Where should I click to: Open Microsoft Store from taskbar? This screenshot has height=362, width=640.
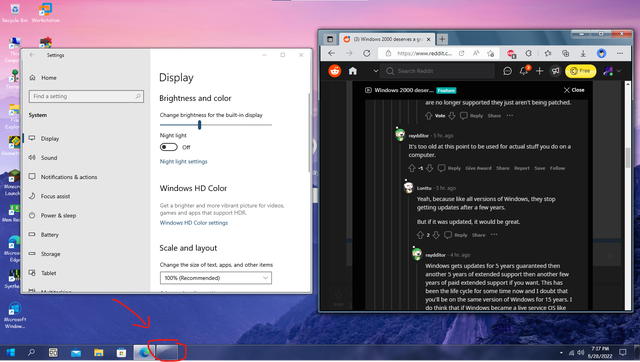coord(121,353)
